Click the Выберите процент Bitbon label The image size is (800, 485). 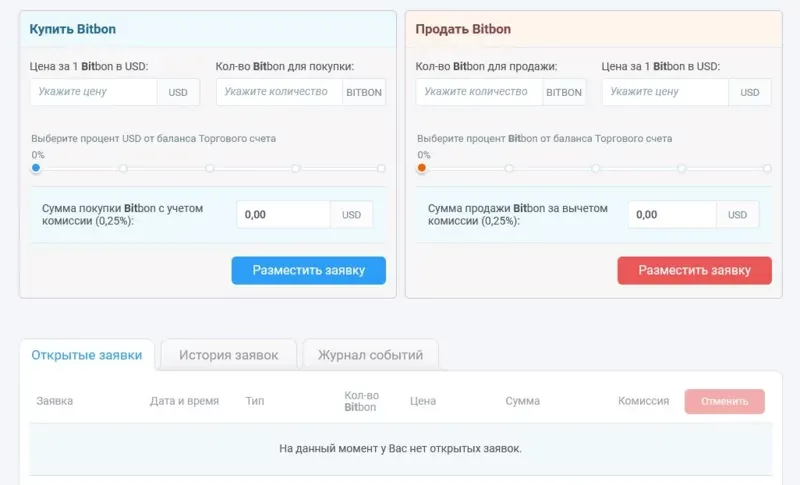pyautogui.click(x=544, y=139)
